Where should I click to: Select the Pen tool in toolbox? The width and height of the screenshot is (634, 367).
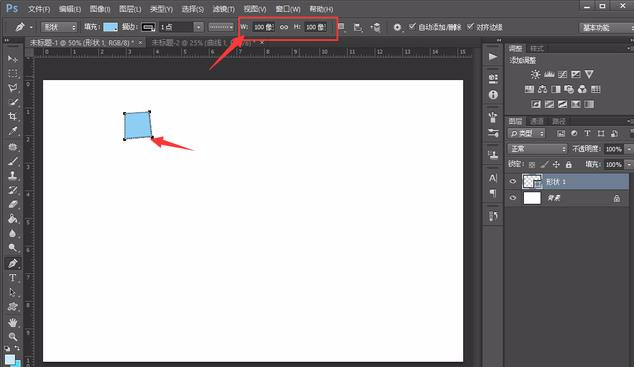[13, 263]
